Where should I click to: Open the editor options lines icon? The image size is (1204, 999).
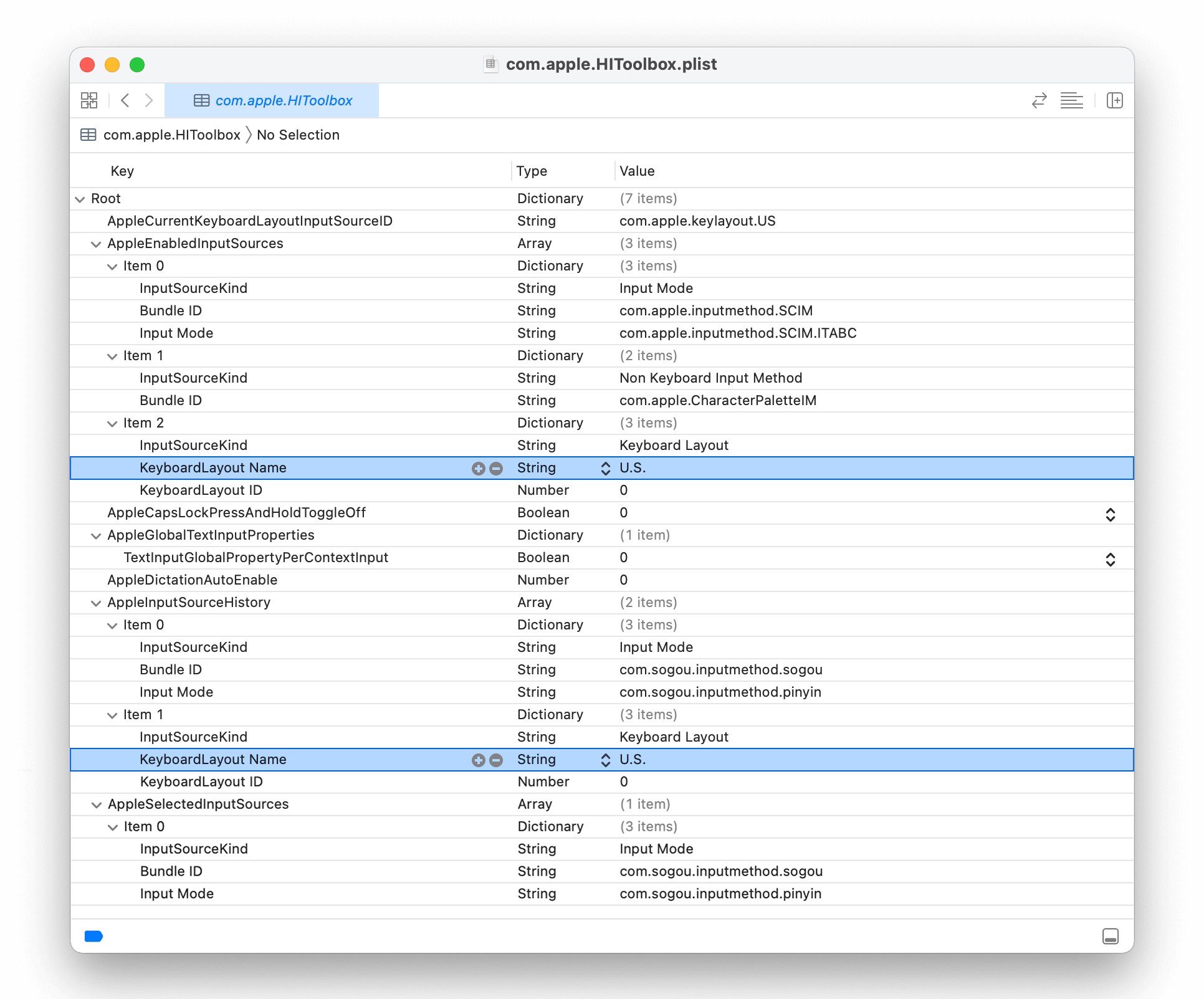[x=1071, y=100]
